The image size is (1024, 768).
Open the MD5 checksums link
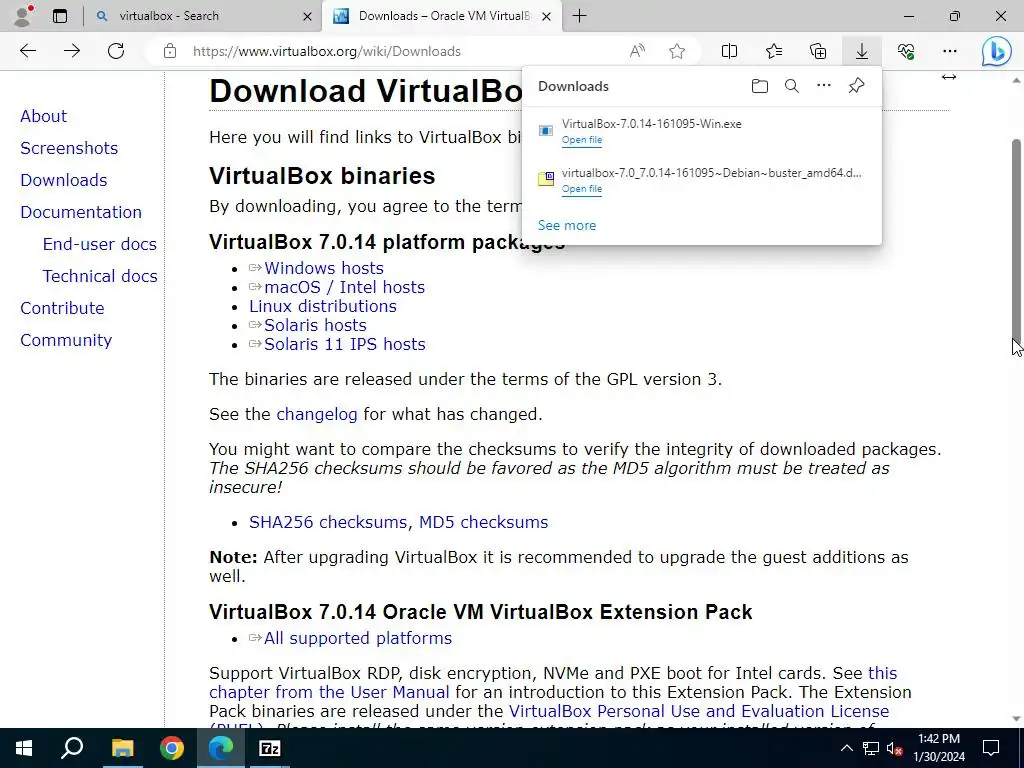(x=484, y=522)
